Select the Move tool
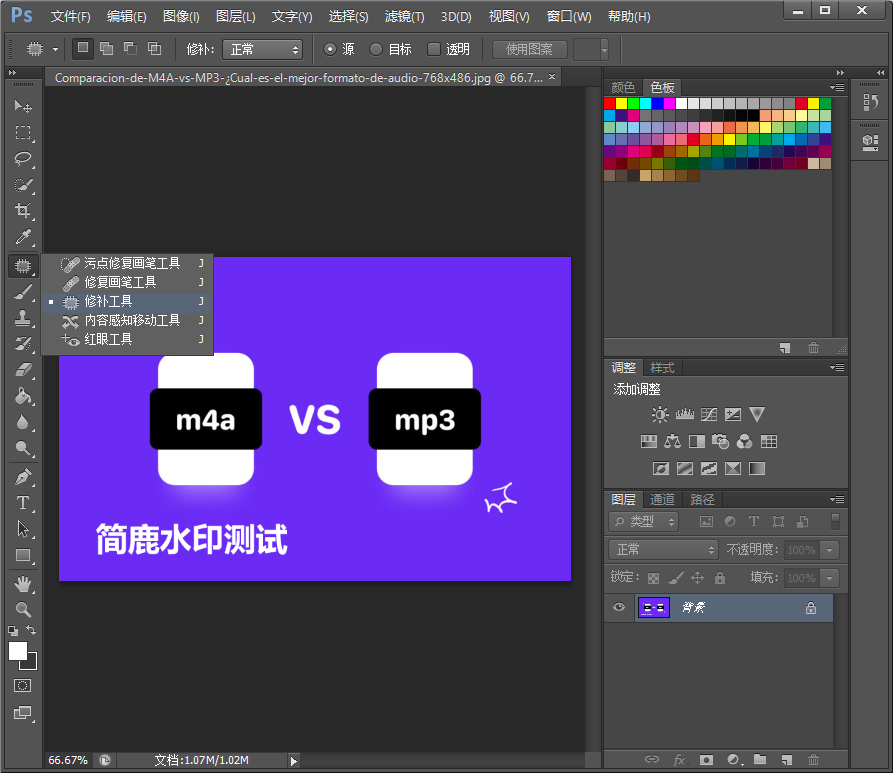 pyautogui.click(x=23, y=106)
